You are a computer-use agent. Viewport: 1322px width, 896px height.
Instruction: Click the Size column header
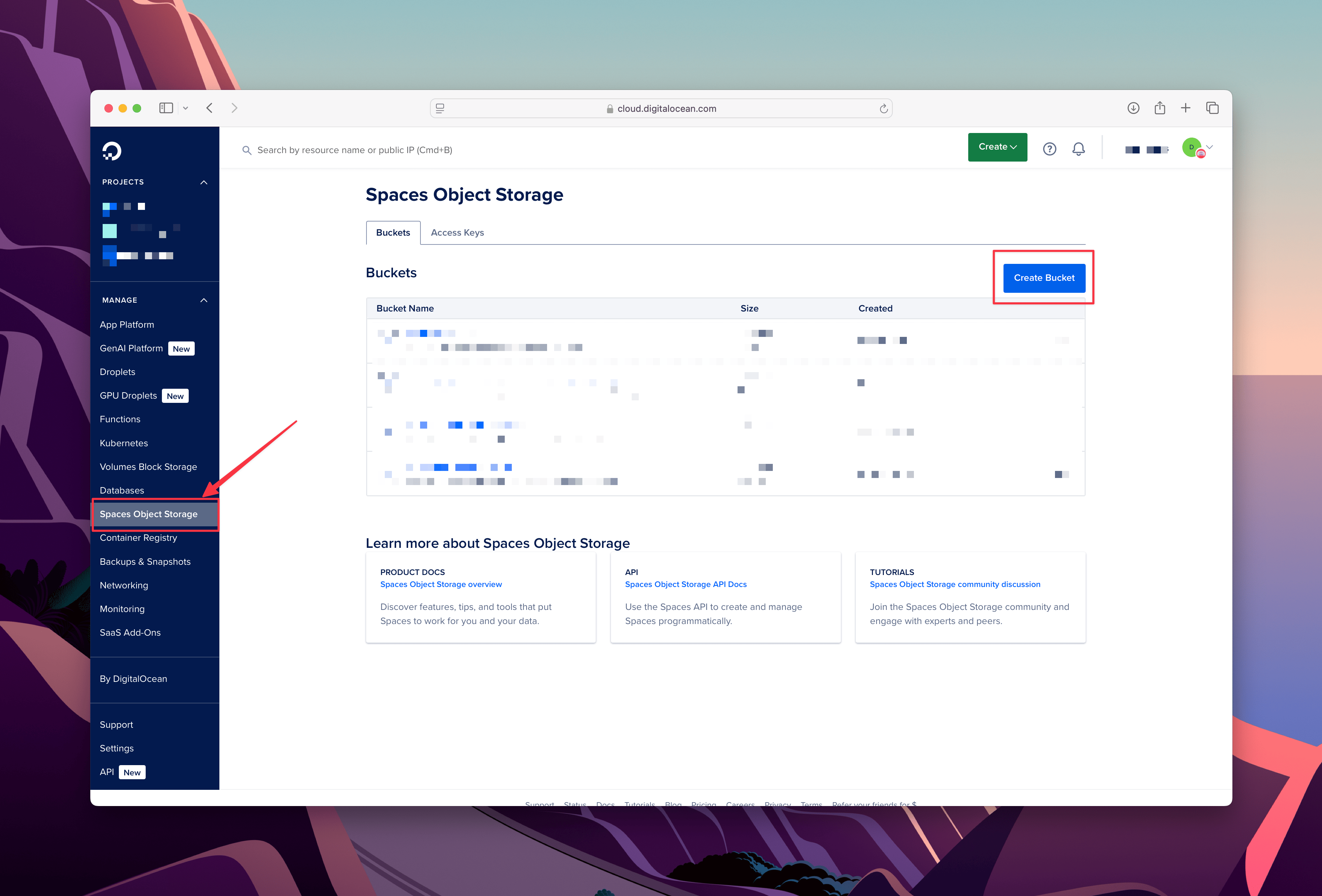[749, 308]
